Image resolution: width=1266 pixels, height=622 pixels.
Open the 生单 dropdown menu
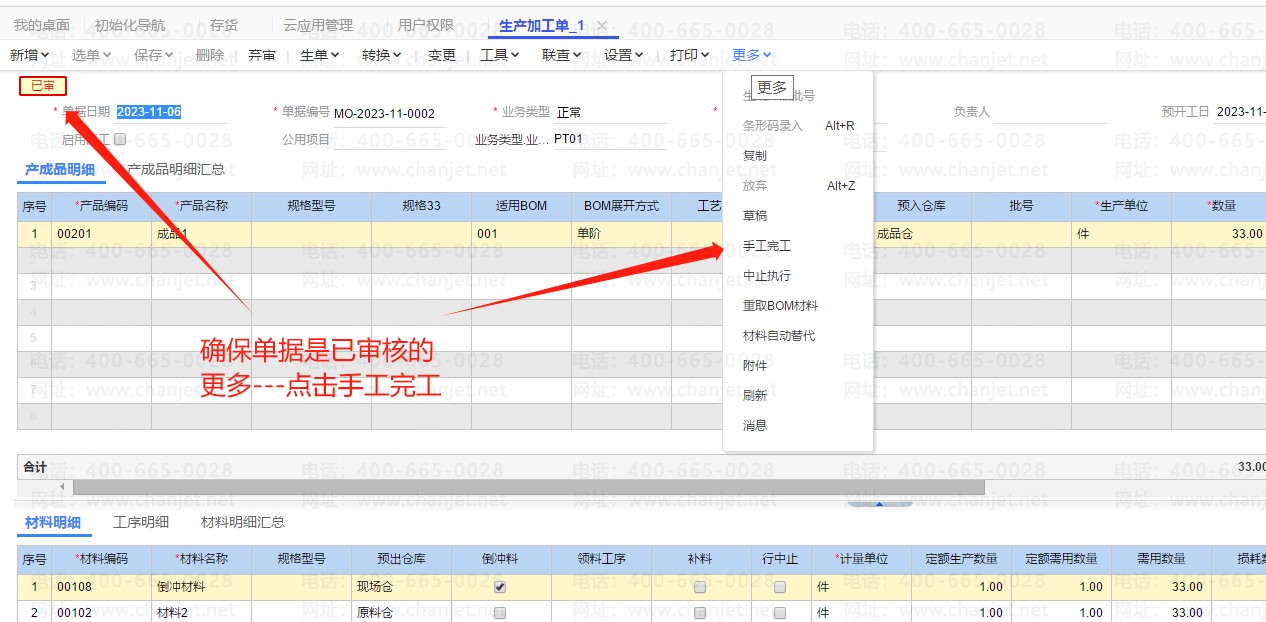point(320,55)
